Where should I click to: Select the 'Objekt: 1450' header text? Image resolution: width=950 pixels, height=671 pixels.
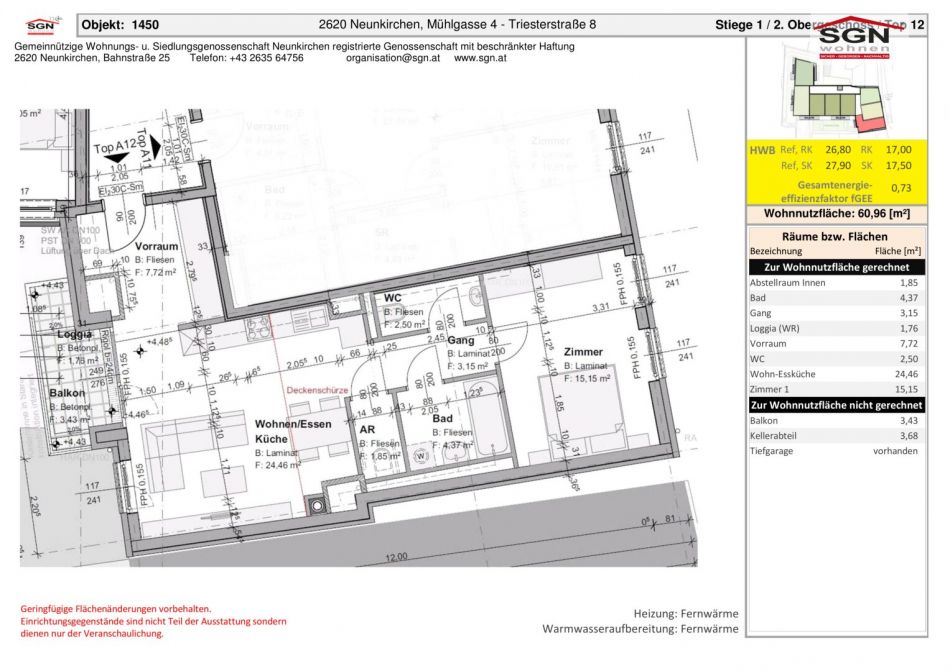[x=120, y=25]
